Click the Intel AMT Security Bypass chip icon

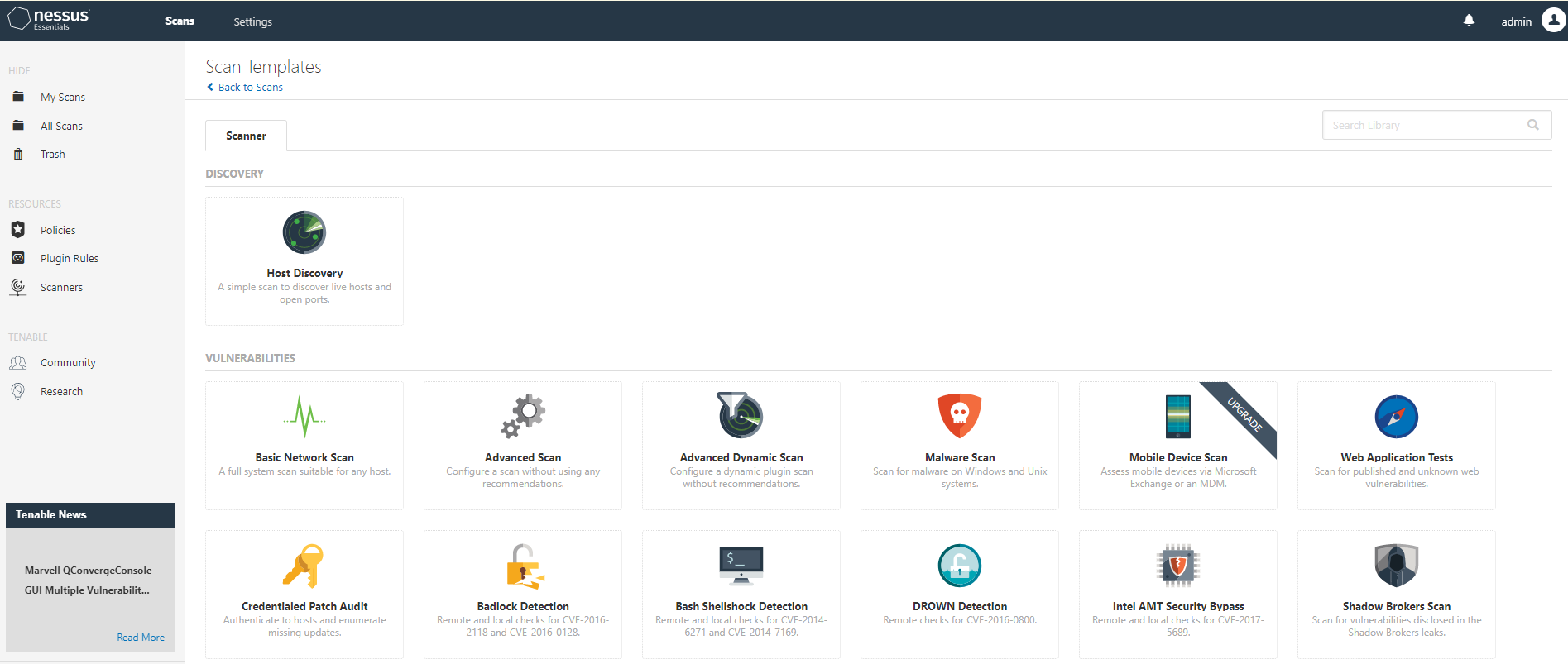pyautogui.click(x=1178, y=566)
